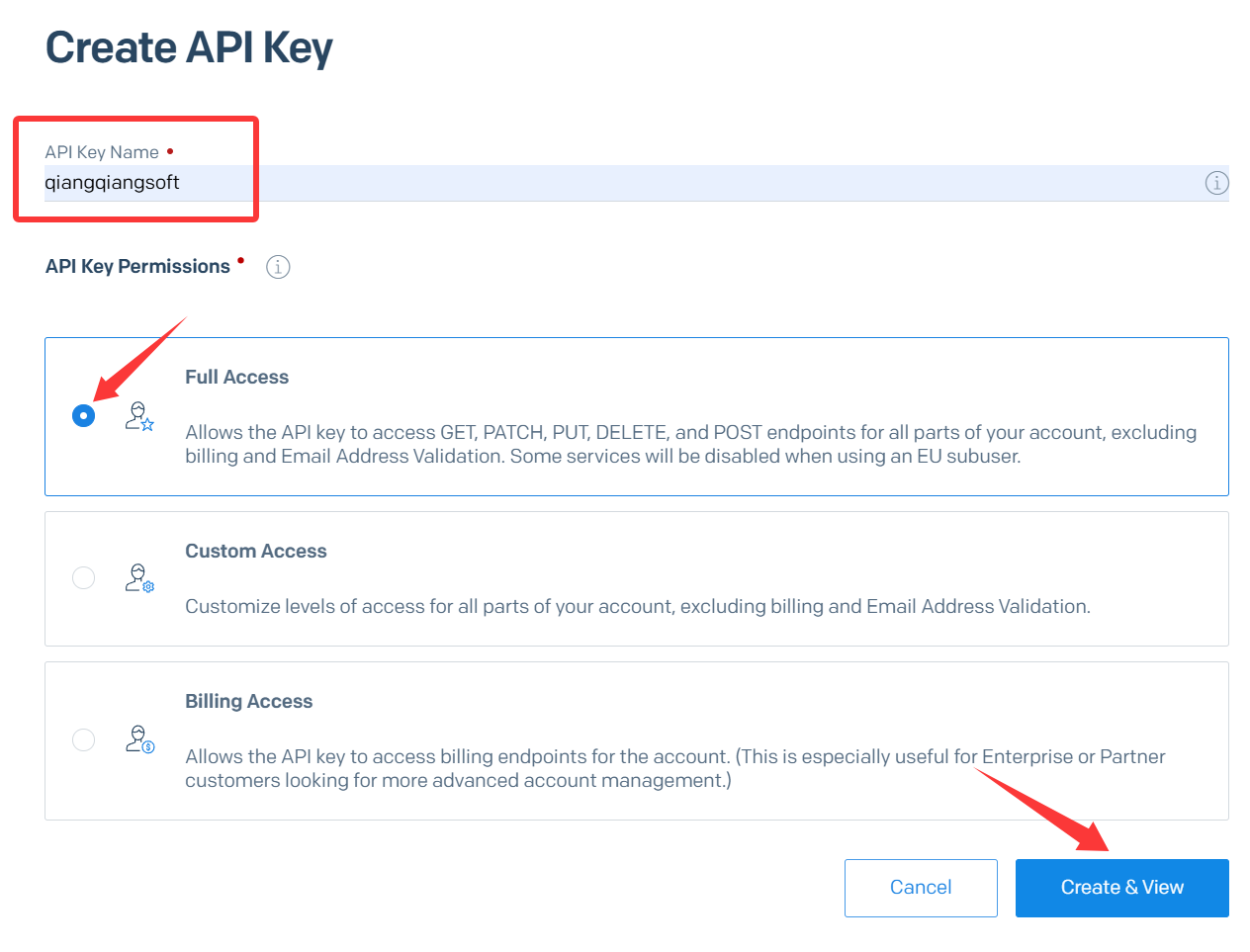Click the Create & View button
This screenshot has width=1250, height=952.
[x=1121, y=888]
